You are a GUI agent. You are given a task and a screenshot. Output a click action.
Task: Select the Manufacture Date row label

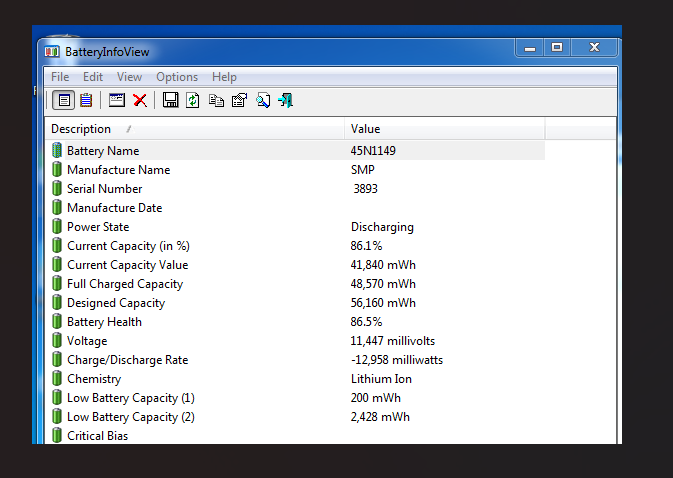tap(115, 208)
